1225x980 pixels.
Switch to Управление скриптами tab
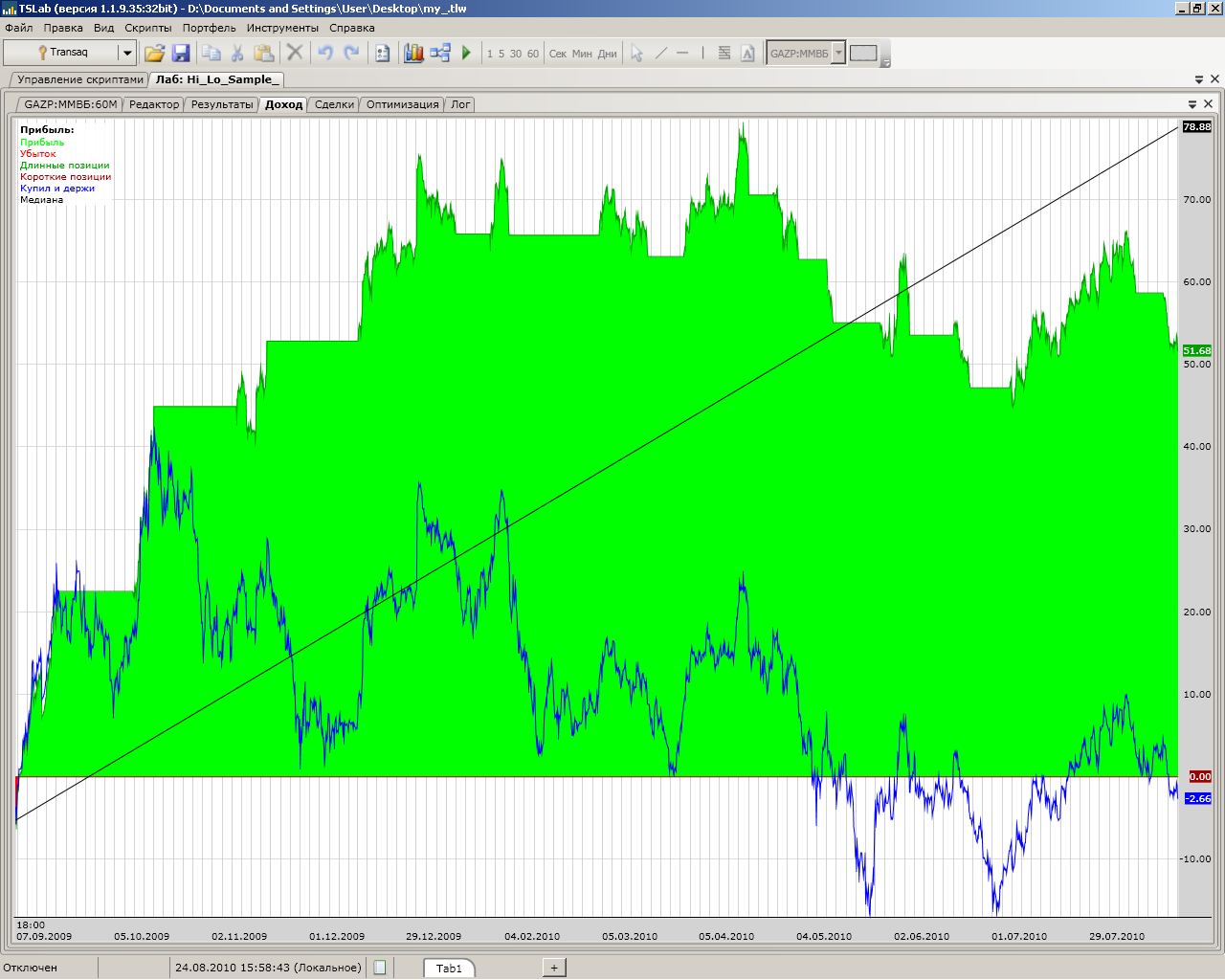[79, 79]
